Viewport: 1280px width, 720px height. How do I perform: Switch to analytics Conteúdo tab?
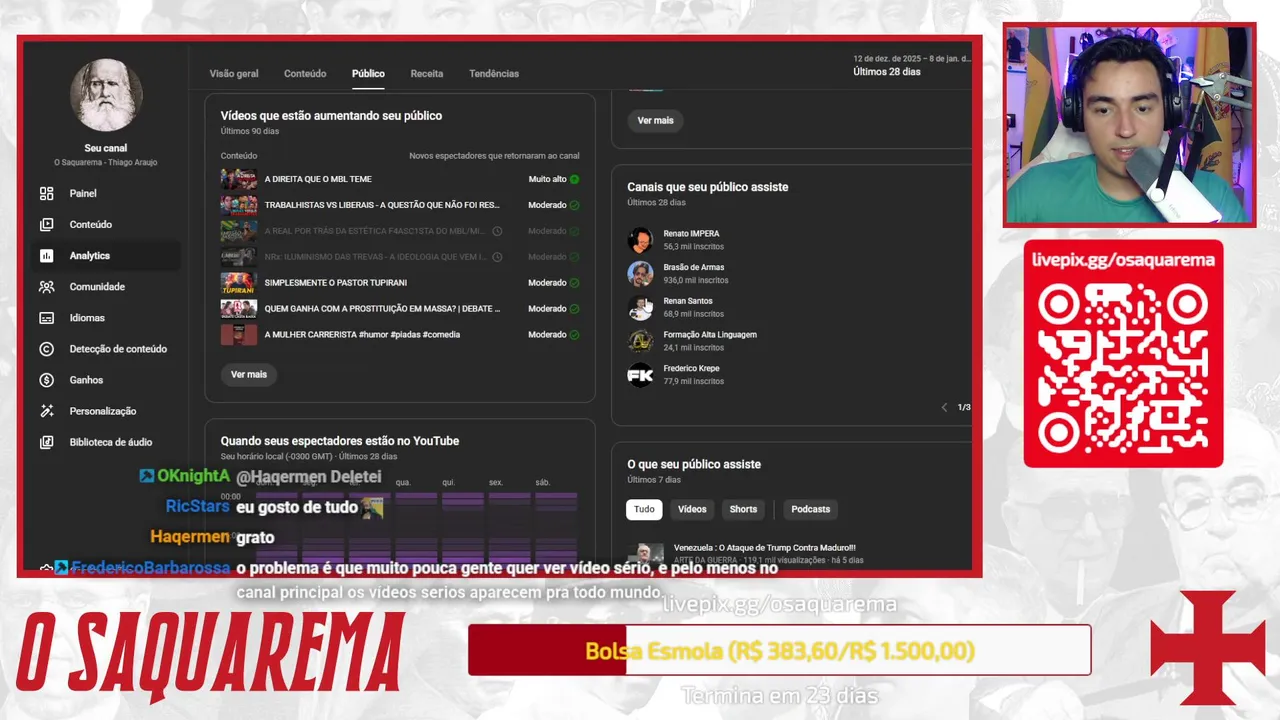[x=305, y=73]
